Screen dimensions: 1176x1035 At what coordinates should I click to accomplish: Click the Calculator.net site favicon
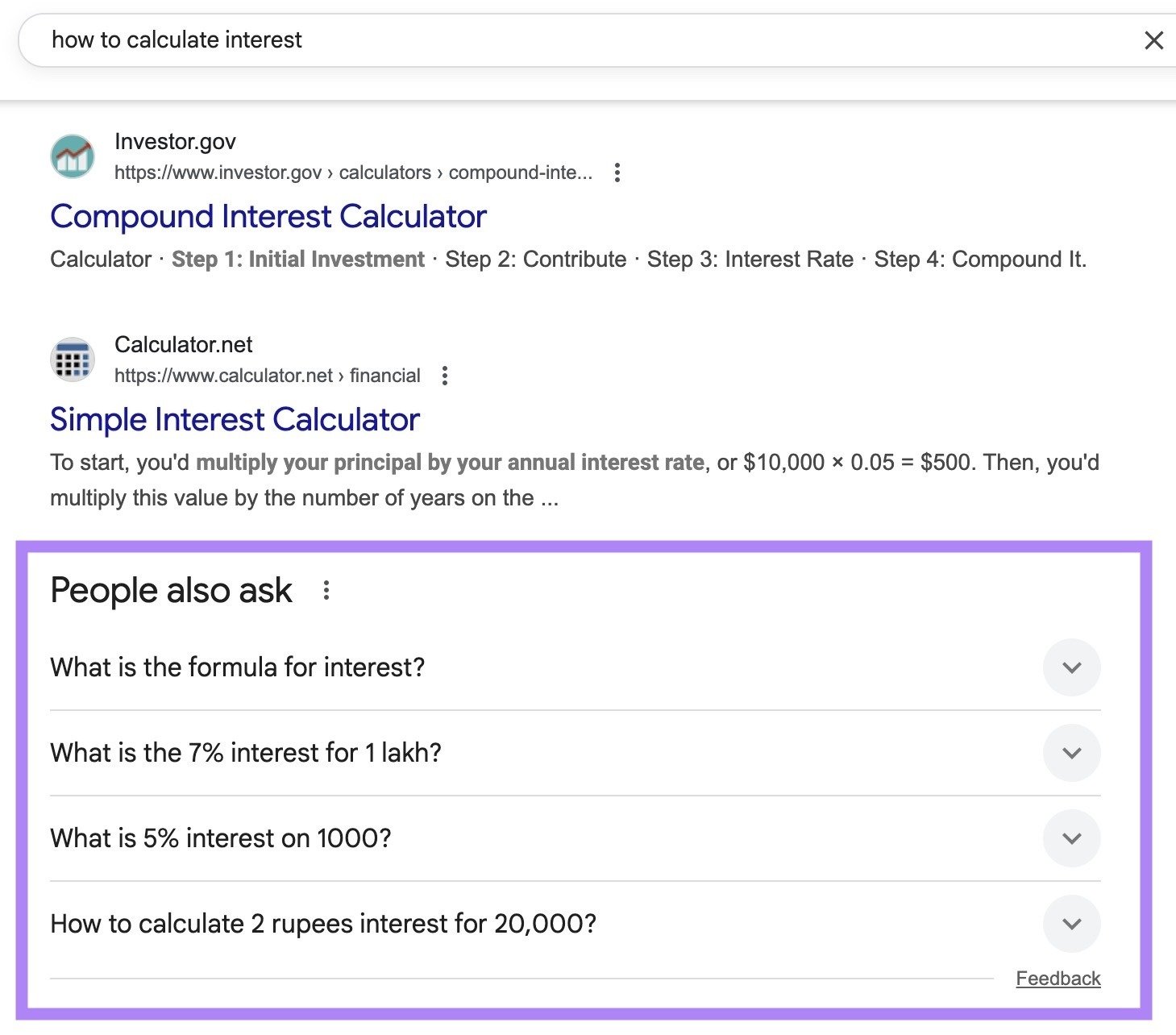(72, 360)
